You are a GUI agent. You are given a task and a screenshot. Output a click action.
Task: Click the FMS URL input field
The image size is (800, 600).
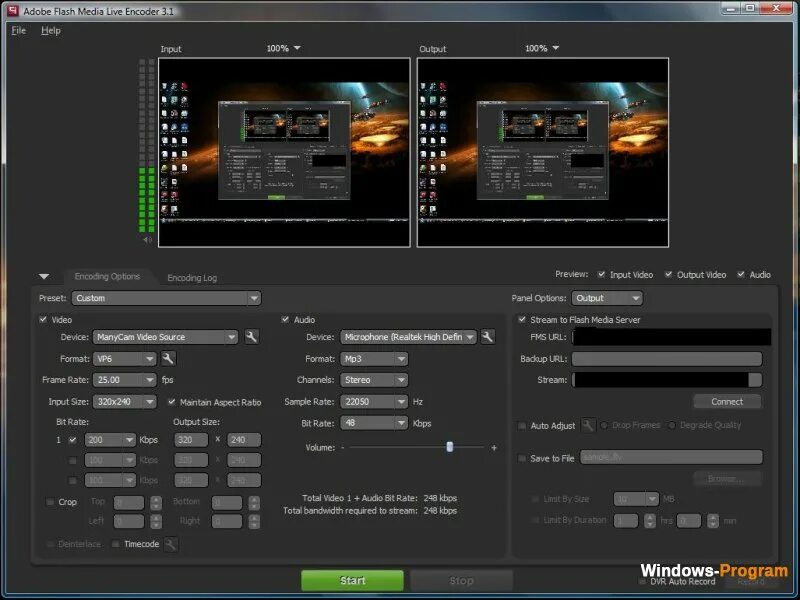pyautogui.click(x=671, y=337)
